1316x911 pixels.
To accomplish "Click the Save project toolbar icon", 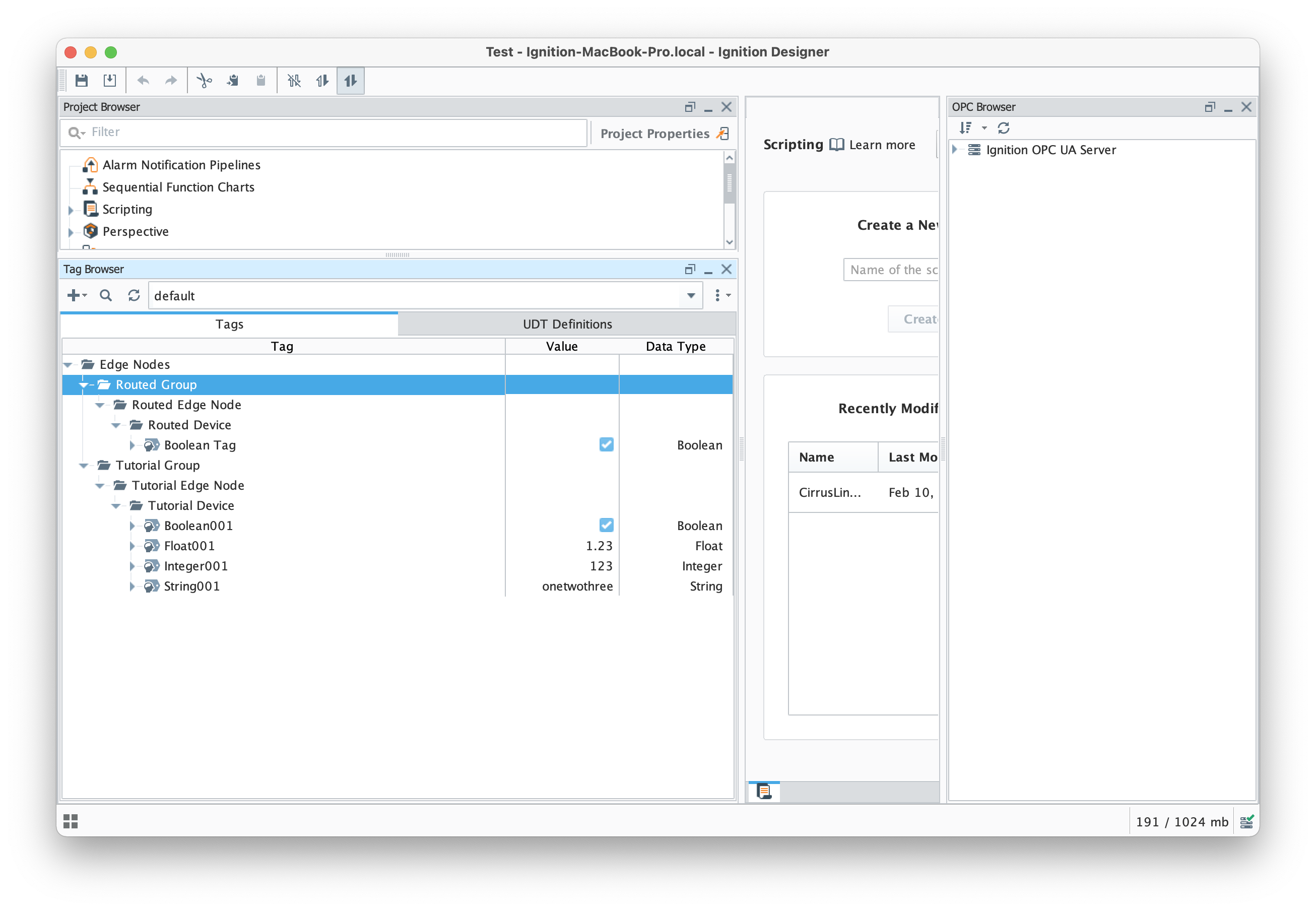I will pyautogui.click(x=82, y=81).
